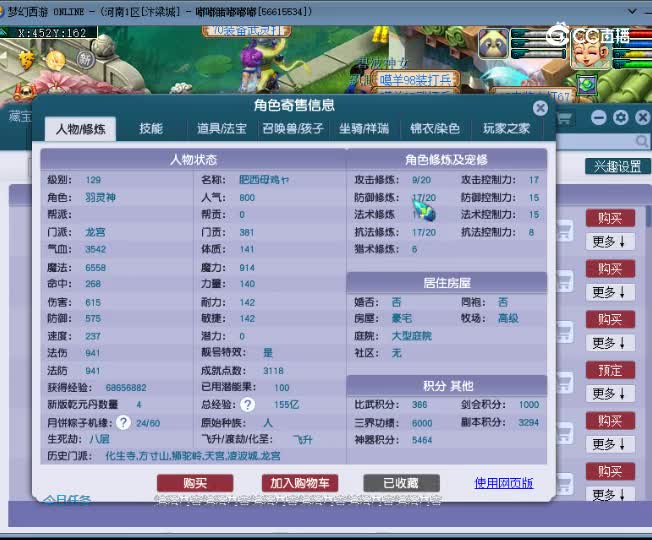The image size is (652, 540).
Task: Open the settings gear in the back window
Action: (620, 118)
